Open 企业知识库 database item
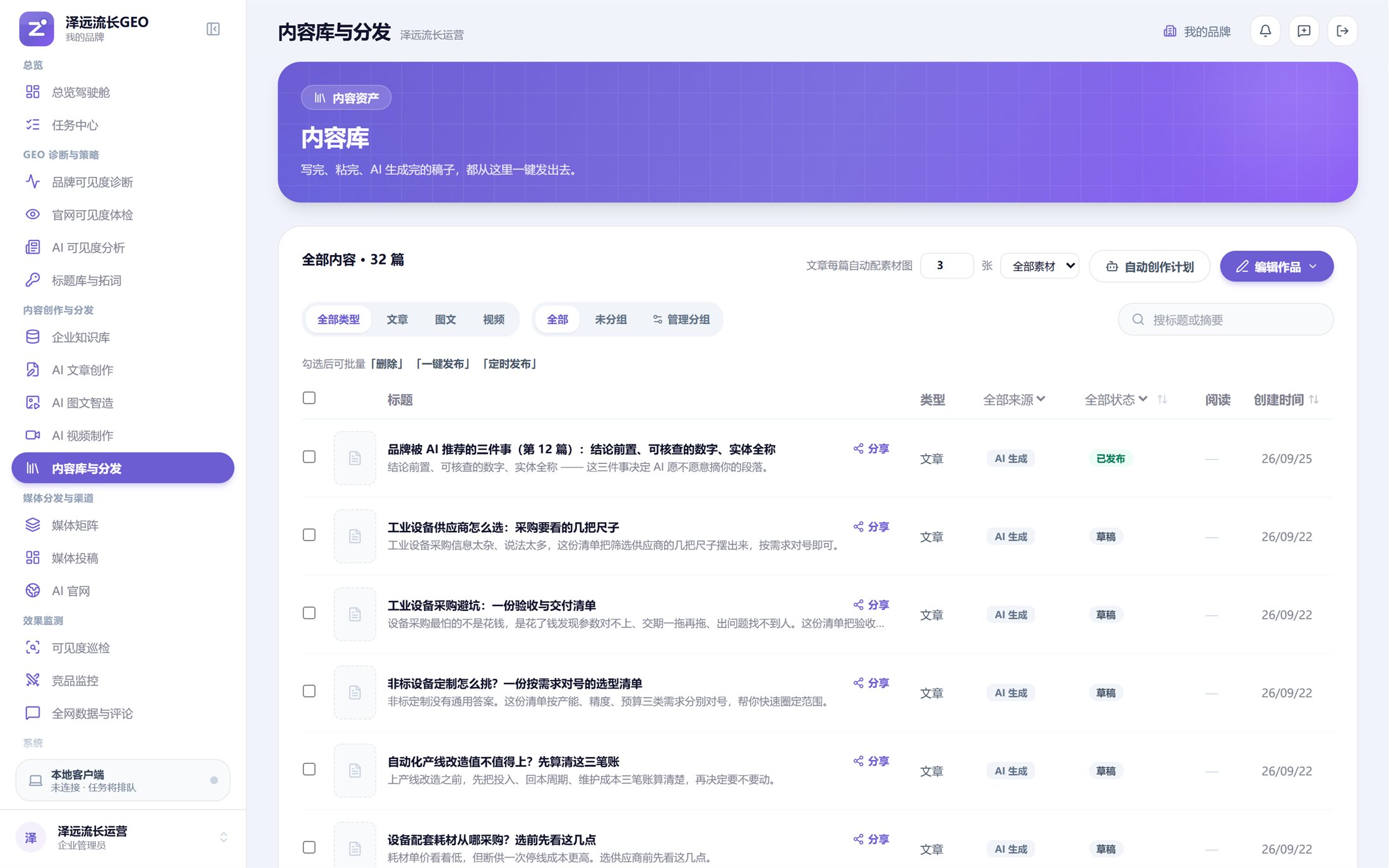Screen dimensions: 1389x868 (x=123, y=337)
